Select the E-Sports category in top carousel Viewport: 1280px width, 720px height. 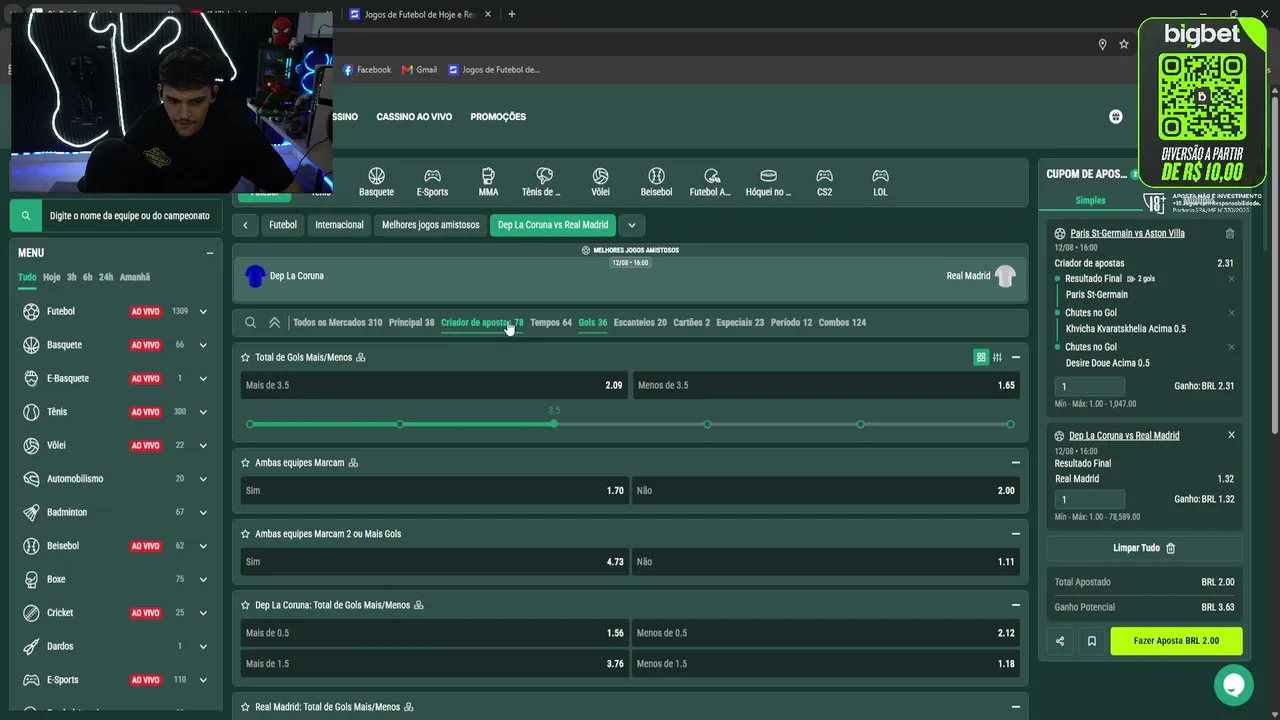[x=432, y=182]
